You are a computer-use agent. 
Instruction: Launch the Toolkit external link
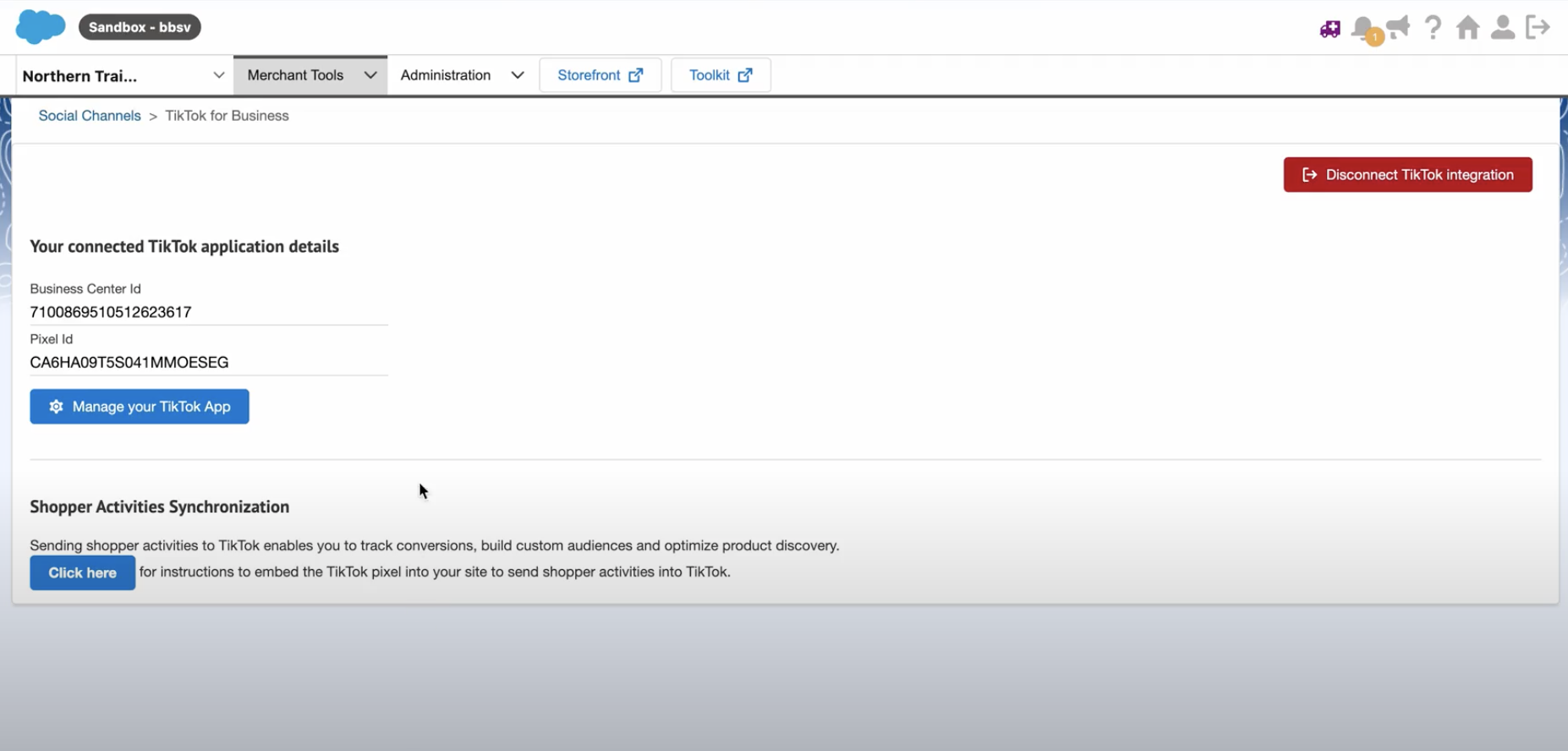pyautogui.click(x=720, y=75)
